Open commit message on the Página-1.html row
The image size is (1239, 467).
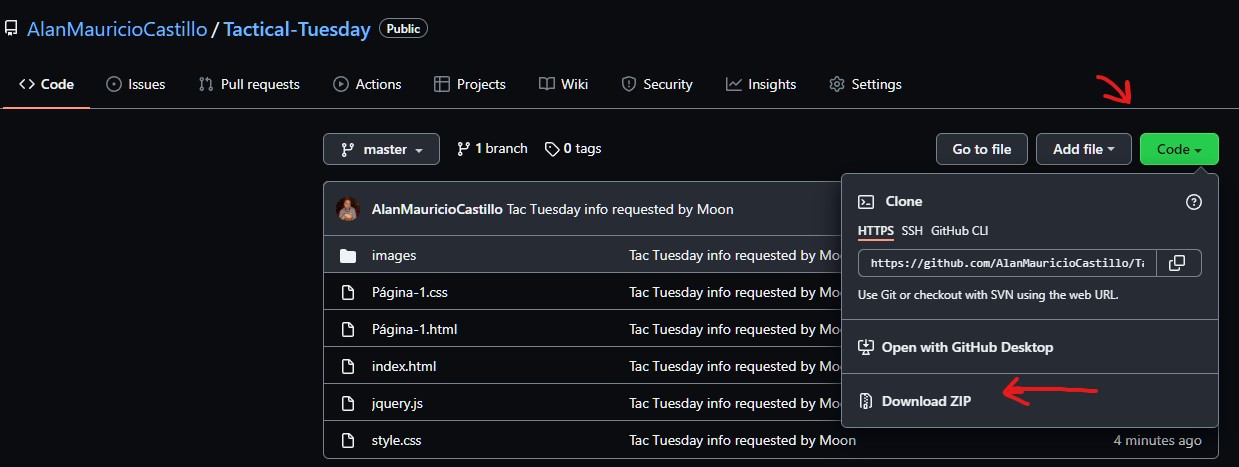click(x=735, y=329)
